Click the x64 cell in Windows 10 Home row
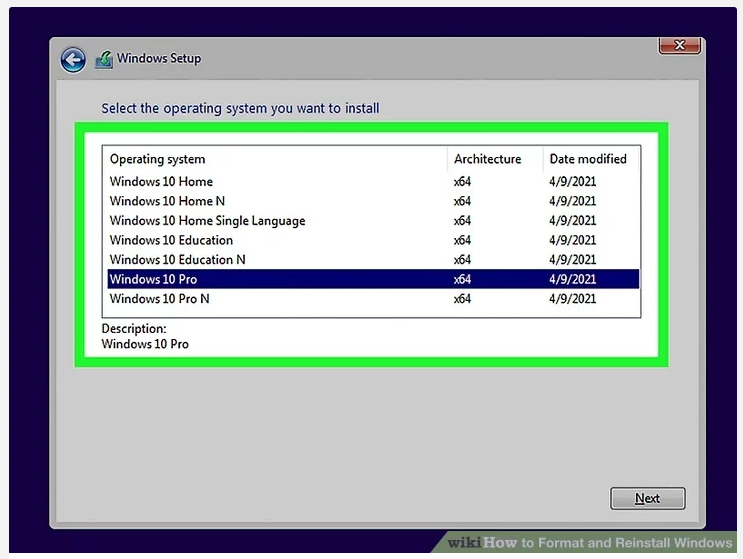This screenshot has height=559, width=743. [x=462, y=182]
